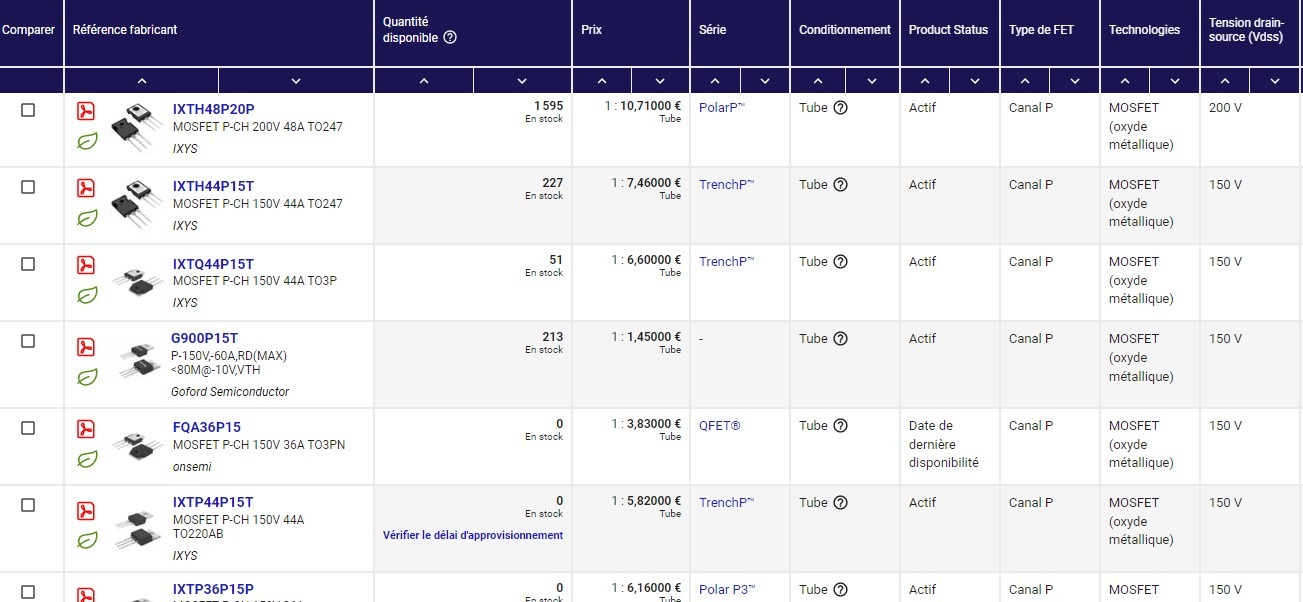Tick the compare checkbox for IXTH48P20P
The image size is (1303, 602).
coord(28,110)
